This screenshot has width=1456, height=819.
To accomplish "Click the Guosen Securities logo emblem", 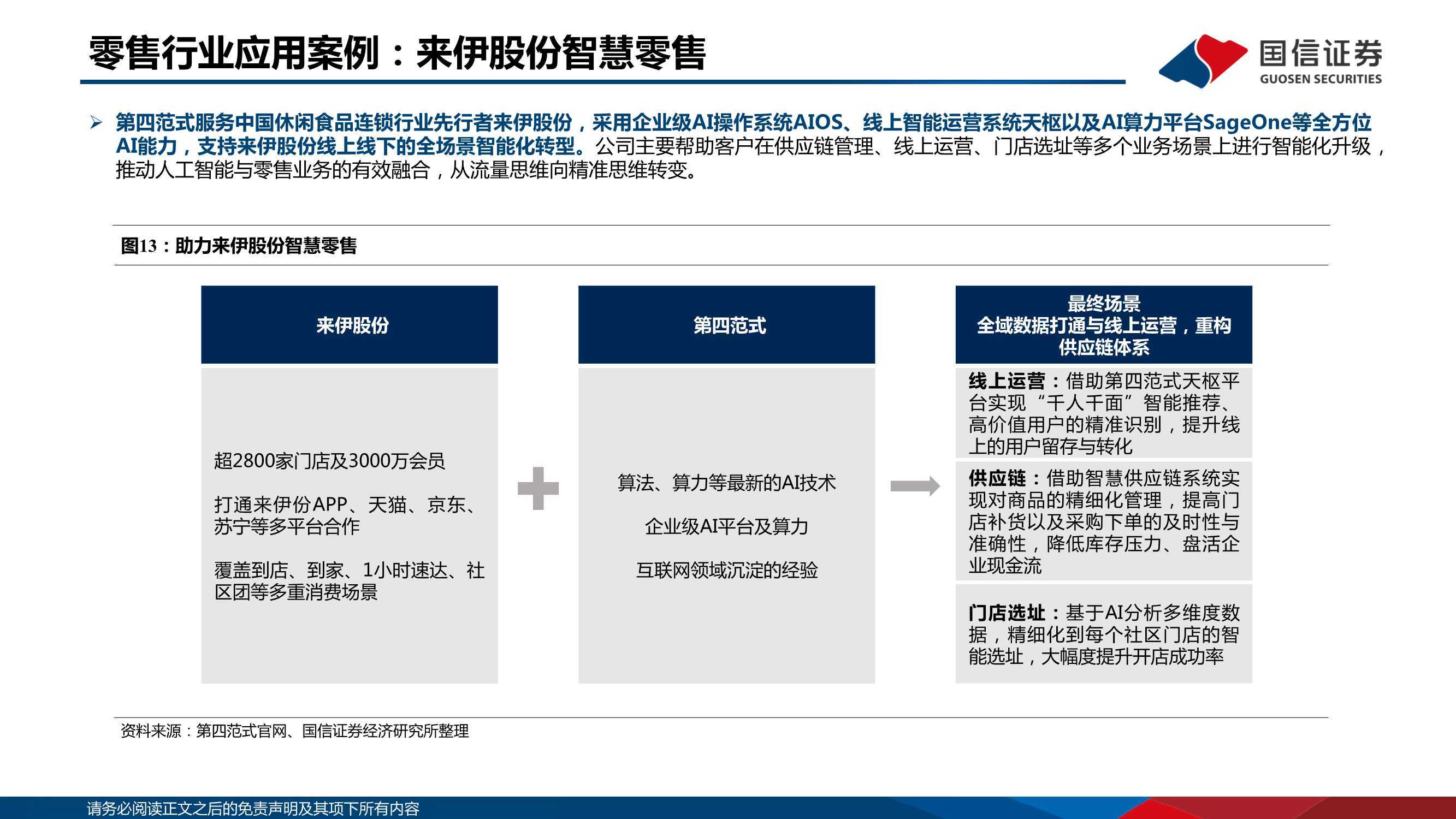I will pyautogui.click(x=1203, y=61).
